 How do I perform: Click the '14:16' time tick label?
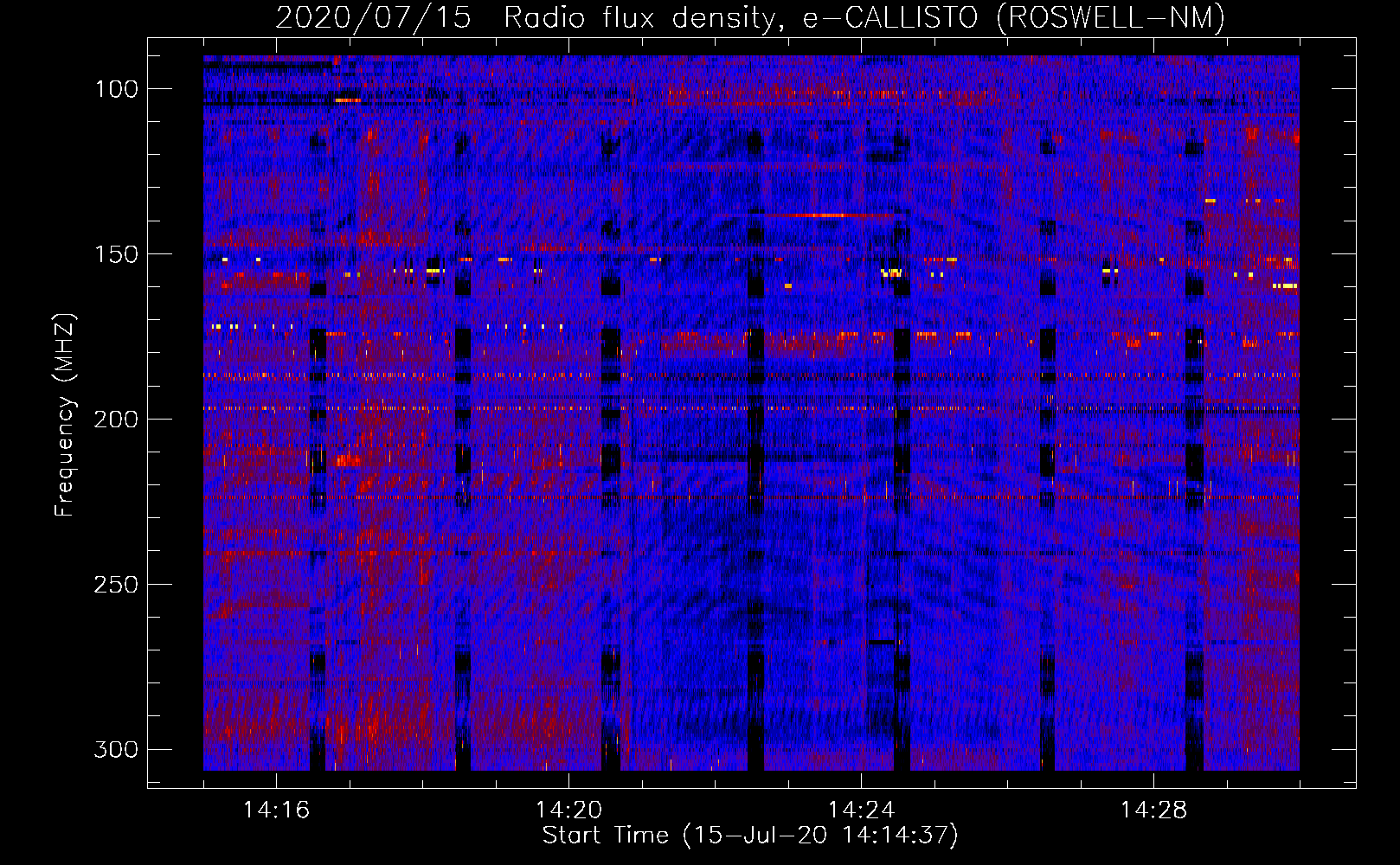pyautogui.click(x=276, y=811)
